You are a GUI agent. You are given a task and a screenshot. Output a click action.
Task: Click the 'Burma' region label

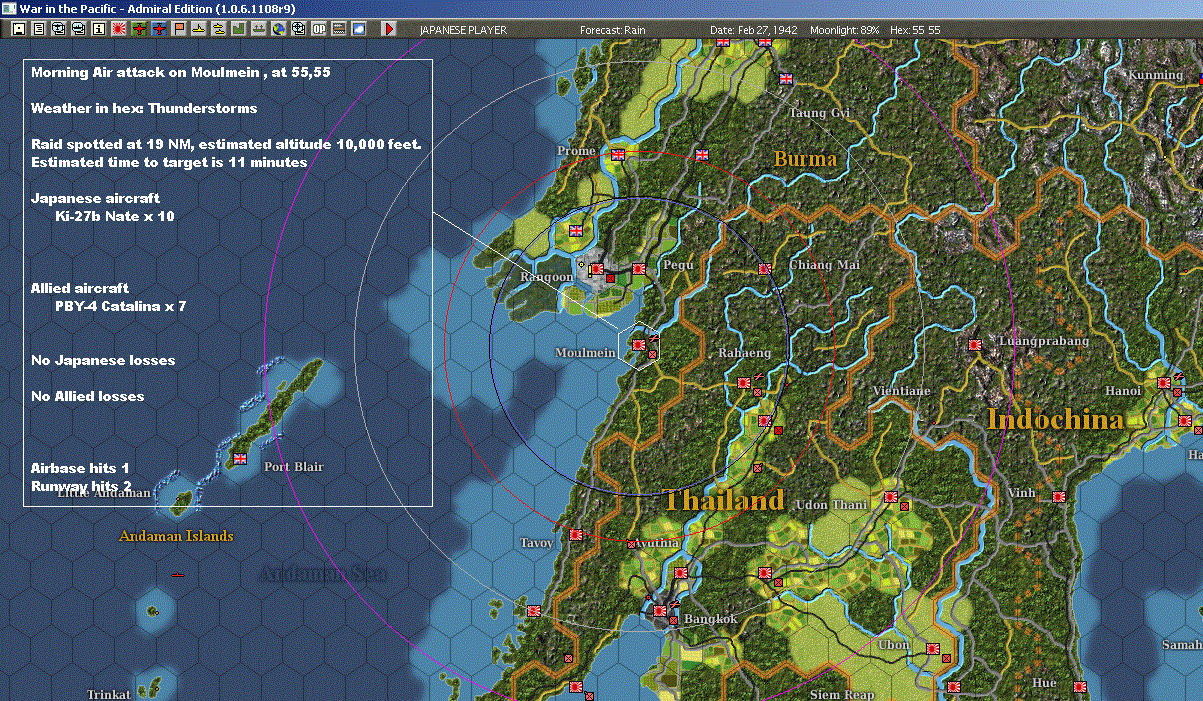coord(805,158)
